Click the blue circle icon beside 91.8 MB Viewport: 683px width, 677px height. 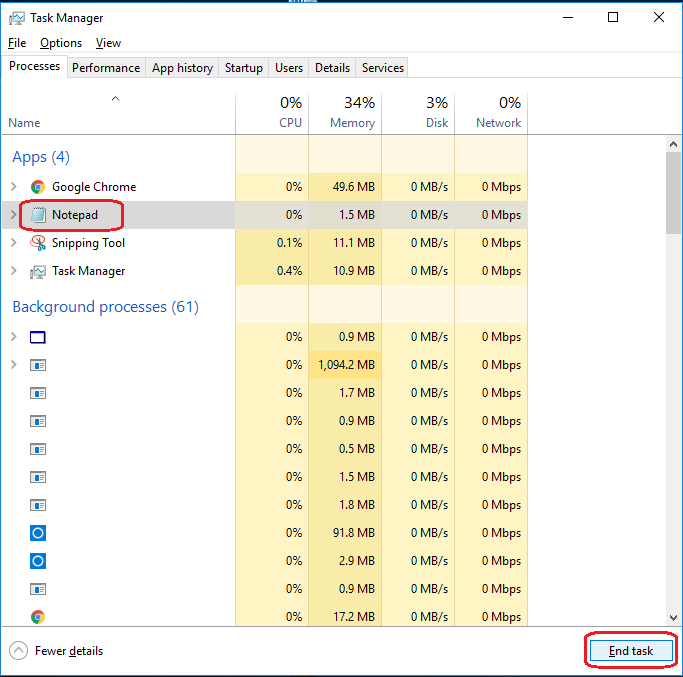[x=38, y=533]
